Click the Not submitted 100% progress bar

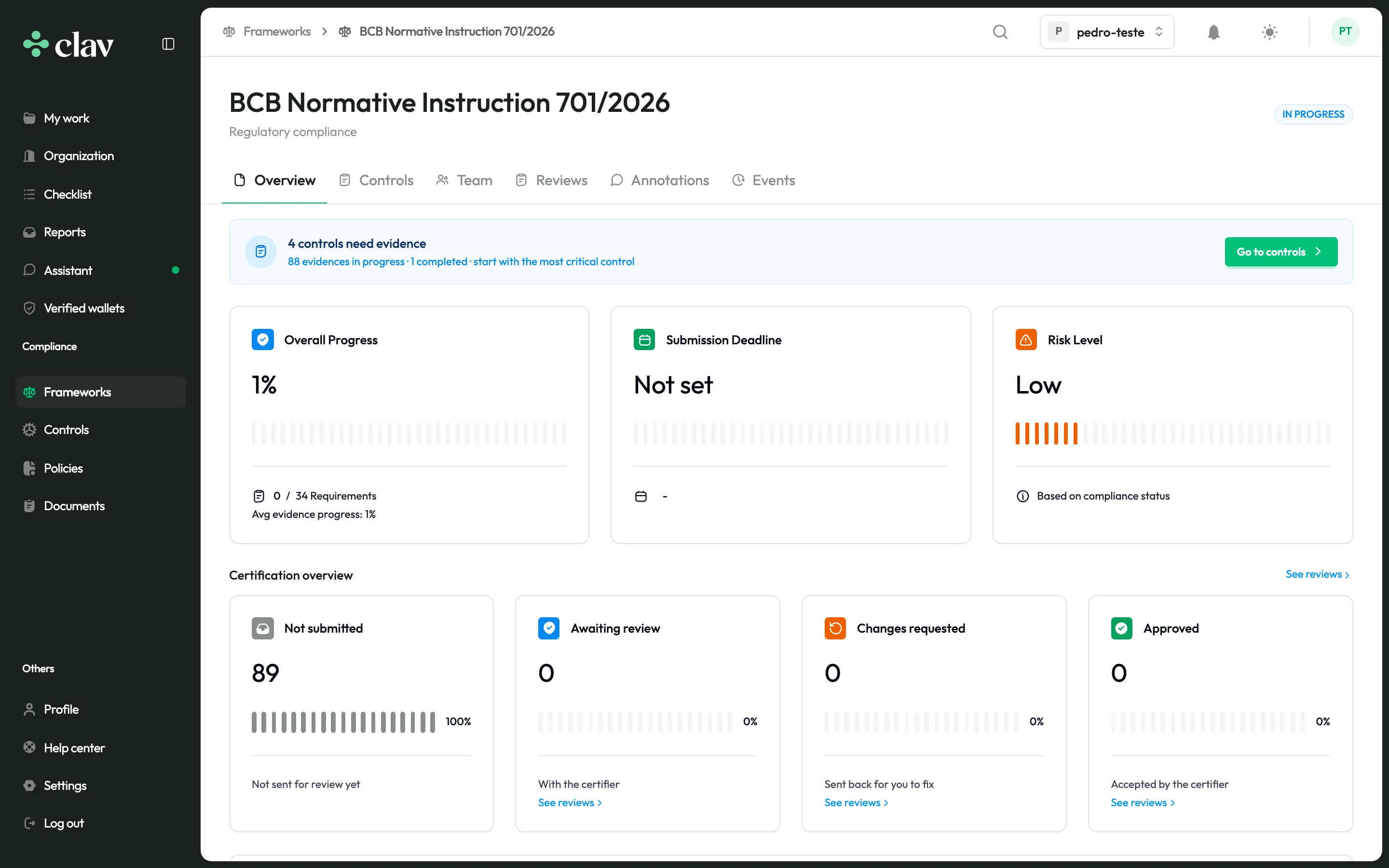tap(343, 722)
